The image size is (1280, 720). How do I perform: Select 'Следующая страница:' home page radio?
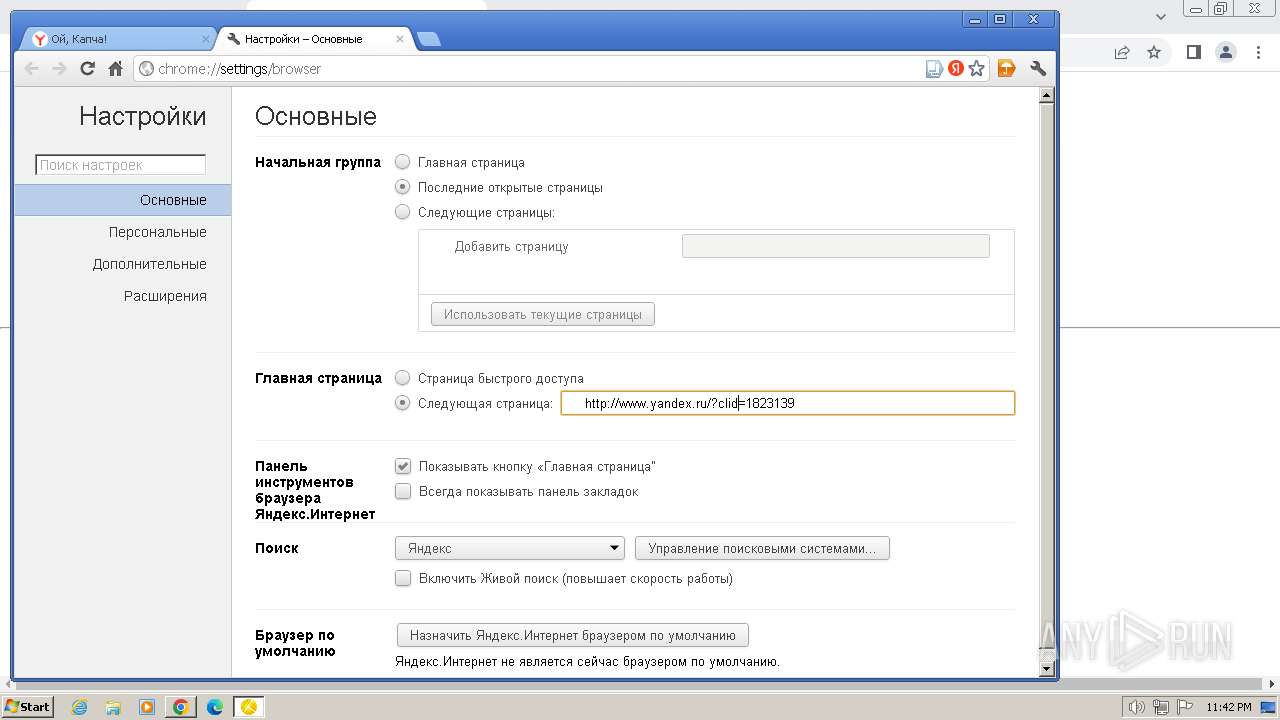(403, 403)
